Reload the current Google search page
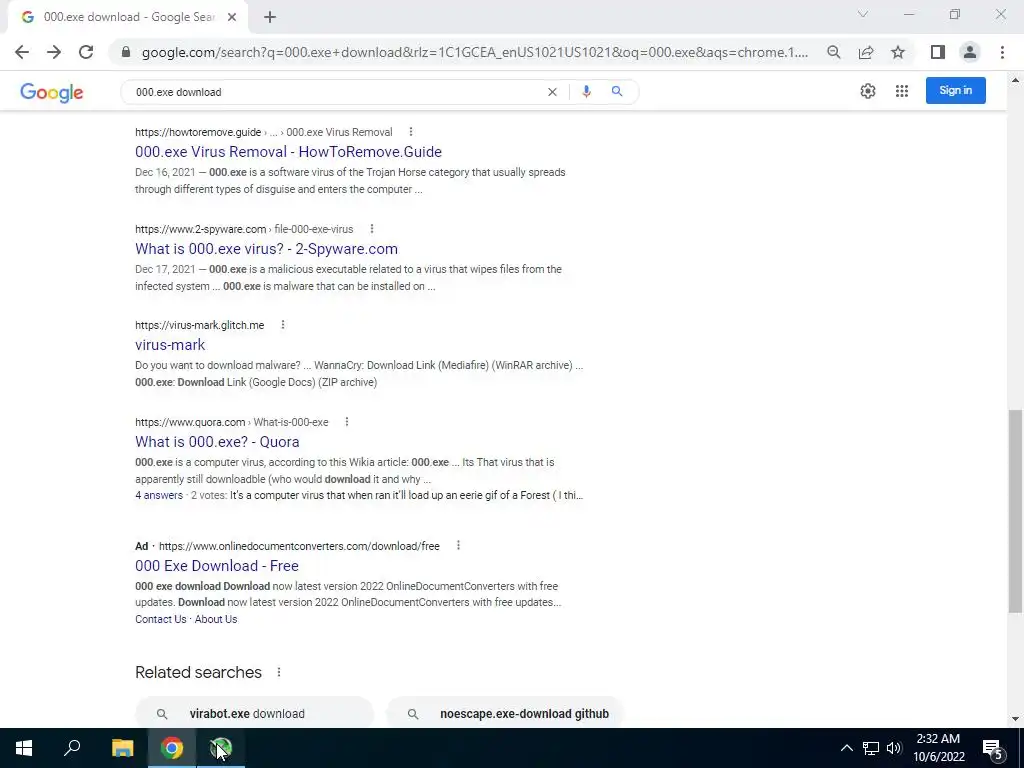 pos(86,52)
